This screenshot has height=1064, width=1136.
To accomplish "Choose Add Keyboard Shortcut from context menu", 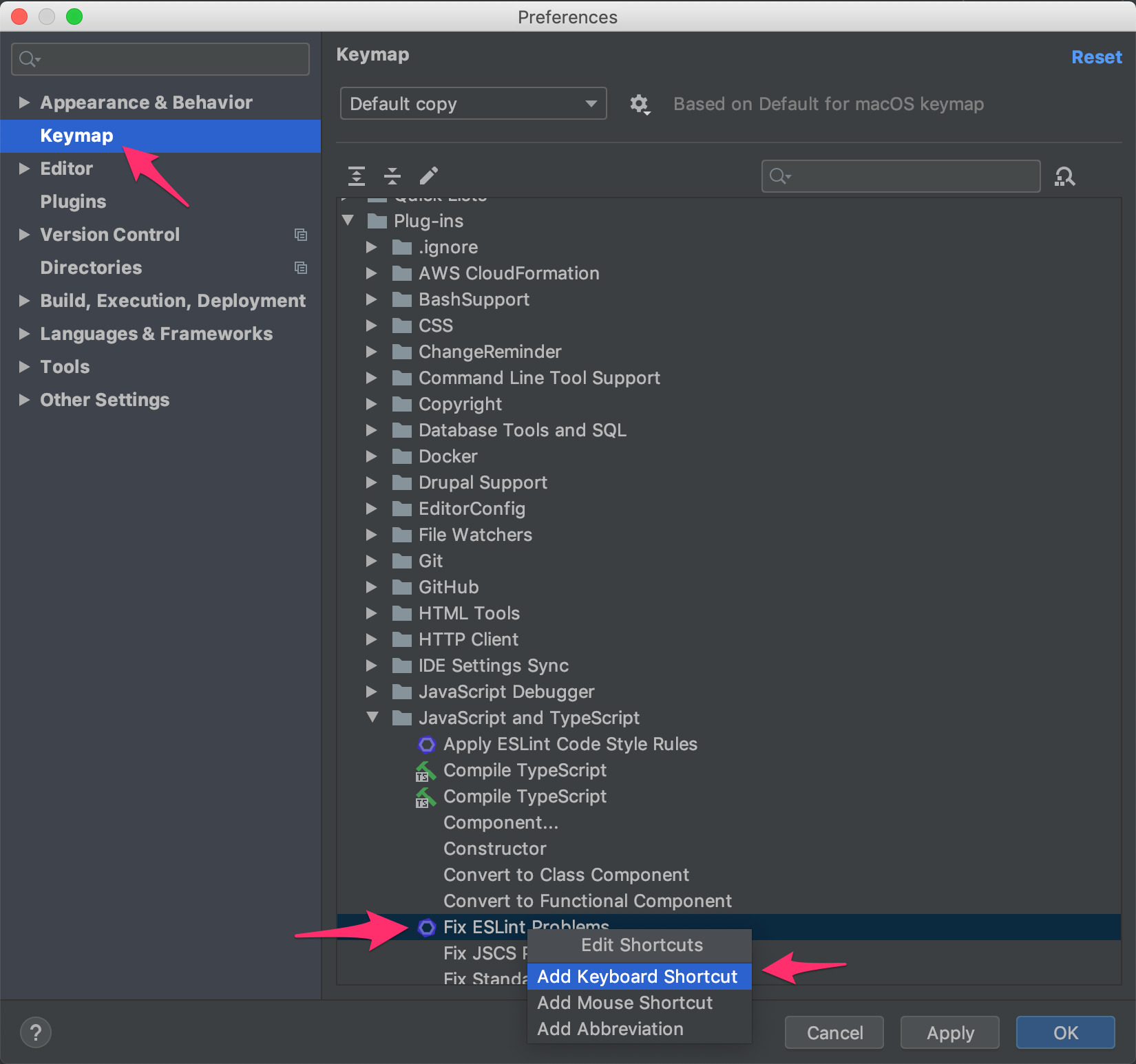I will coord(638,977).
